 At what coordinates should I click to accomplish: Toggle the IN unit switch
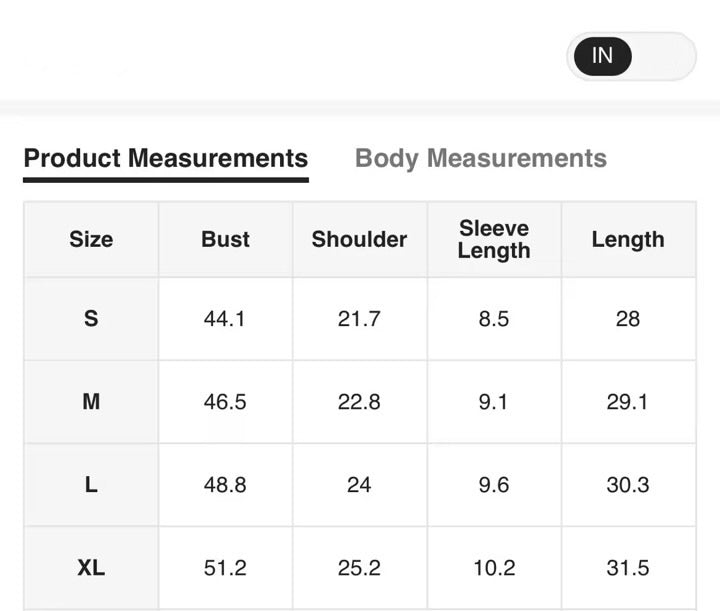click(630, 56)
